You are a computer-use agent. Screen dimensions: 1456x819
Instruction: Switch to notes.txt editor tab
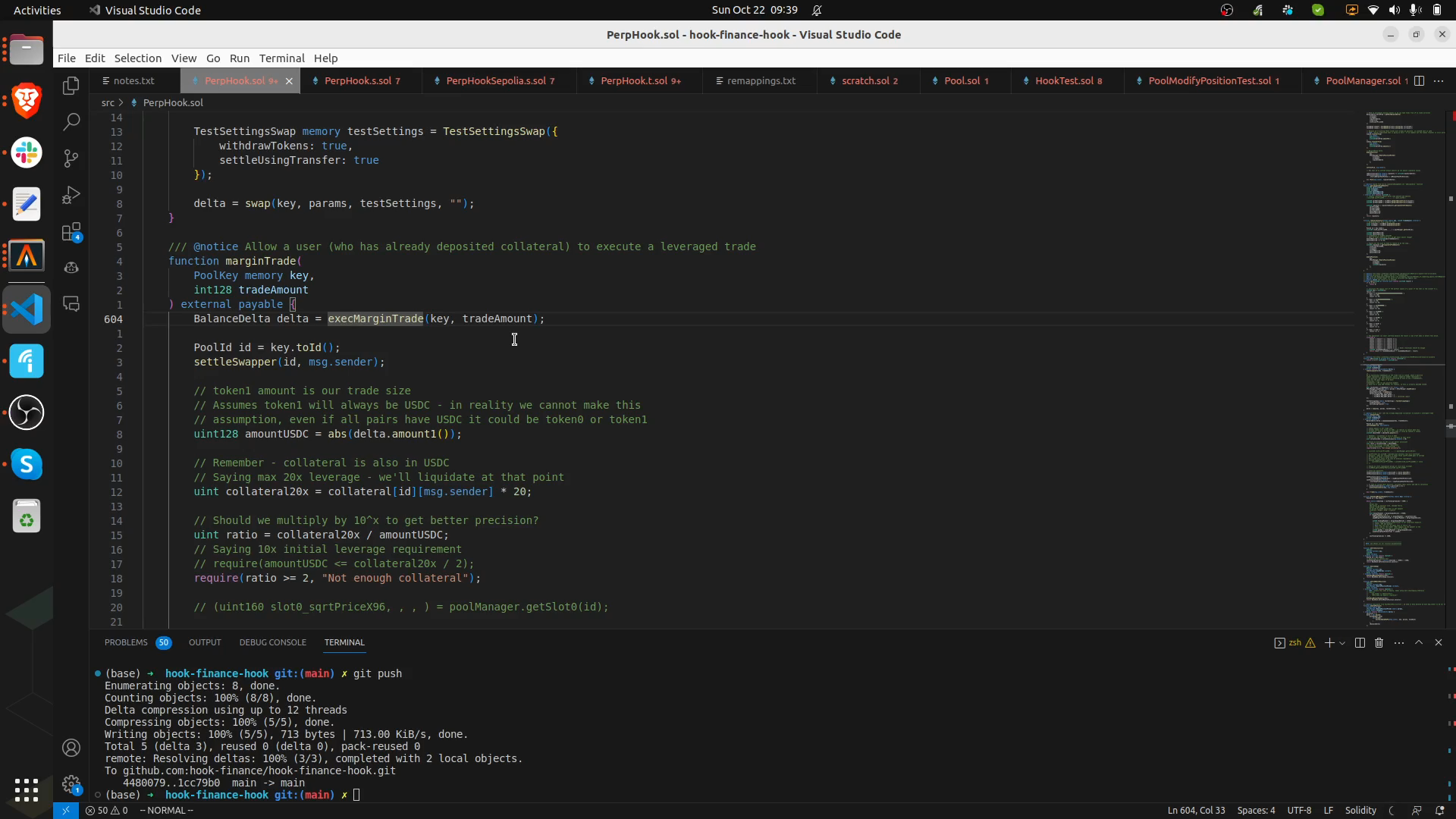pos(134,81)
